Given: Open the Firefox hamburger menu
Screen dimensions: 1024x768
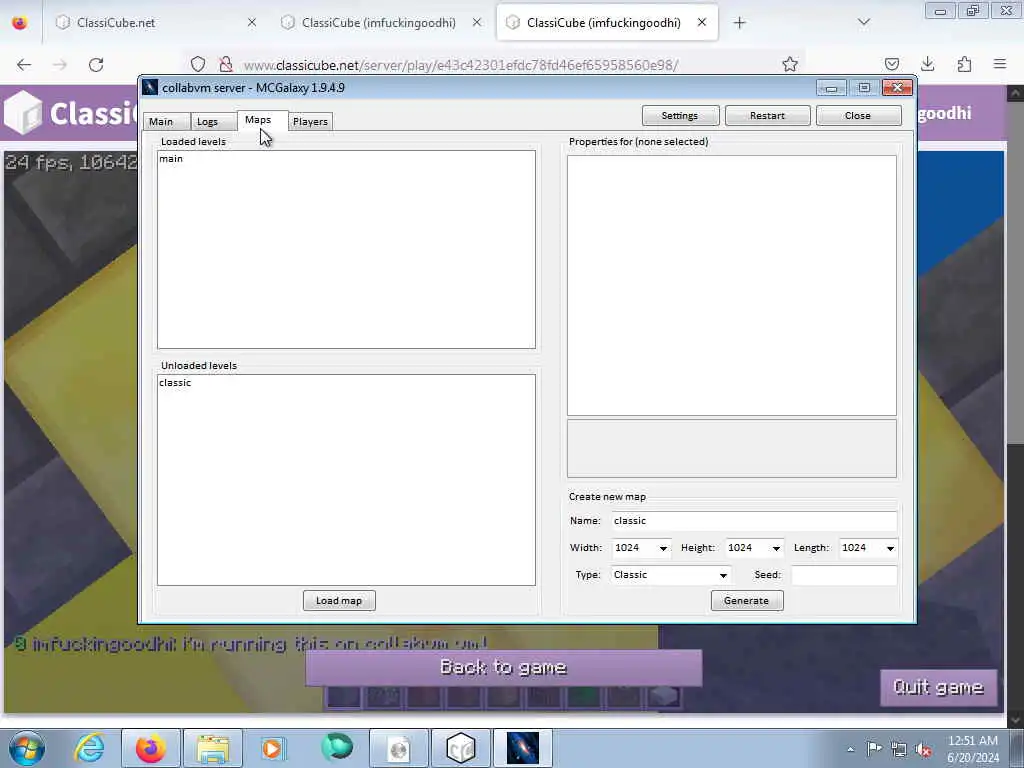Looking at the screenshot, I should click(1000, 64).
